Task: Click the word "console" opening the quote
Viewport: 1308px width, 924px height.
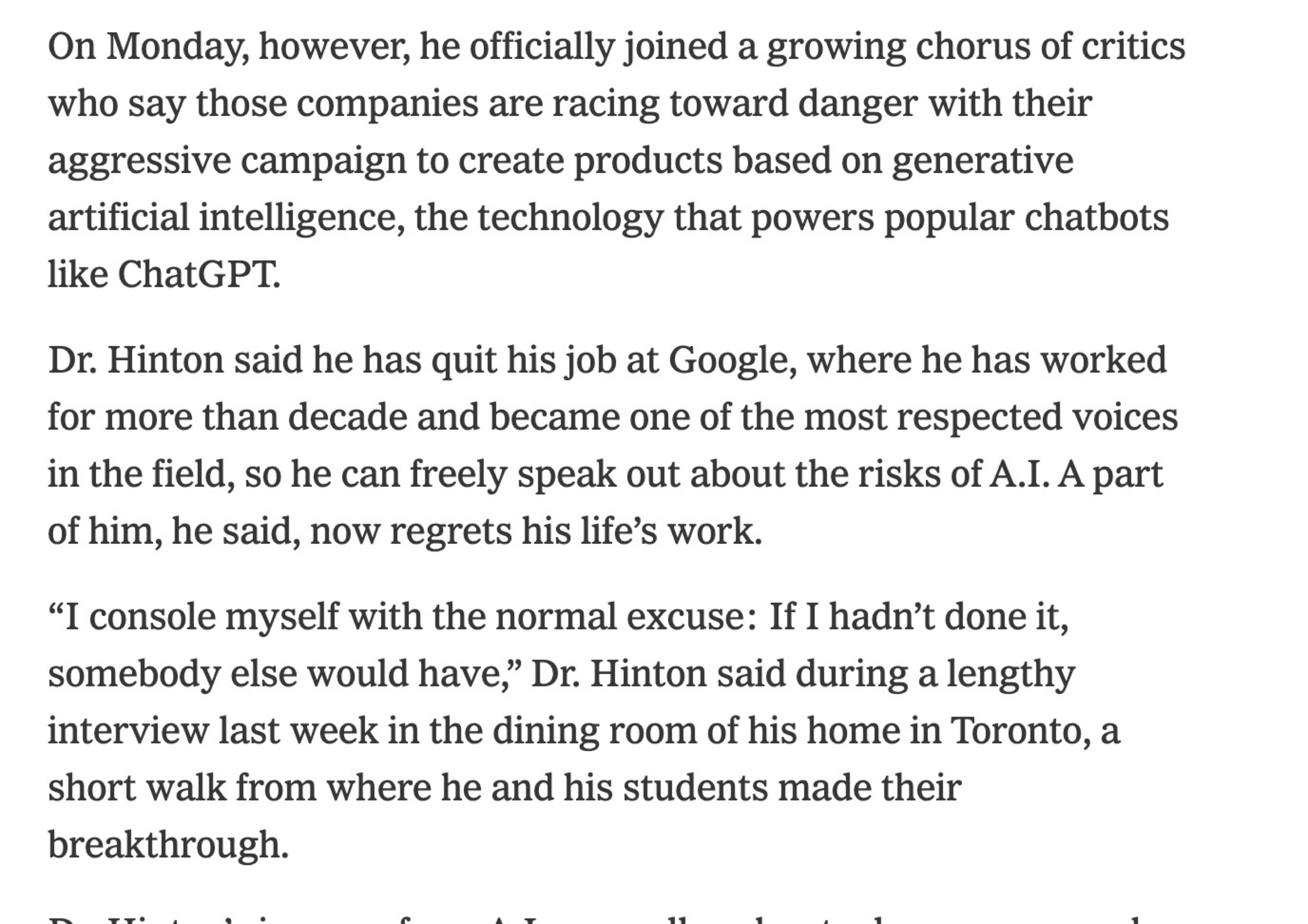Action: (x=152, y=617)
